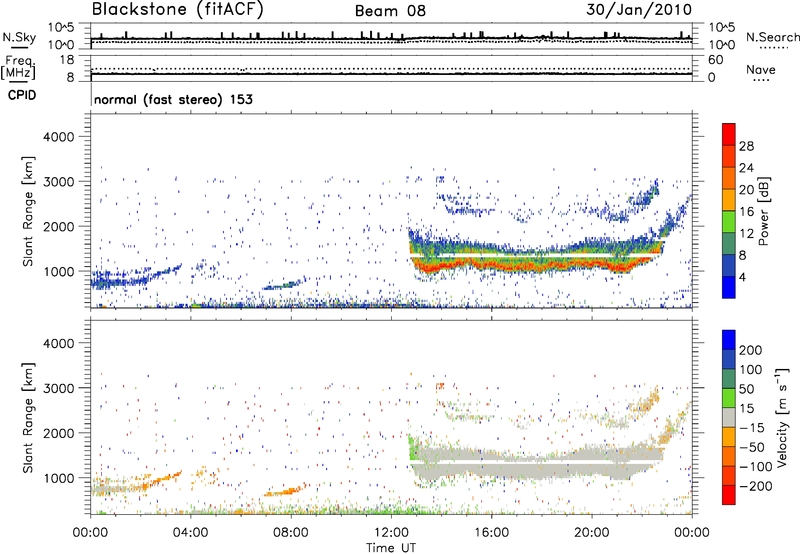Click the "Nave" legend label

click(761, 69)
